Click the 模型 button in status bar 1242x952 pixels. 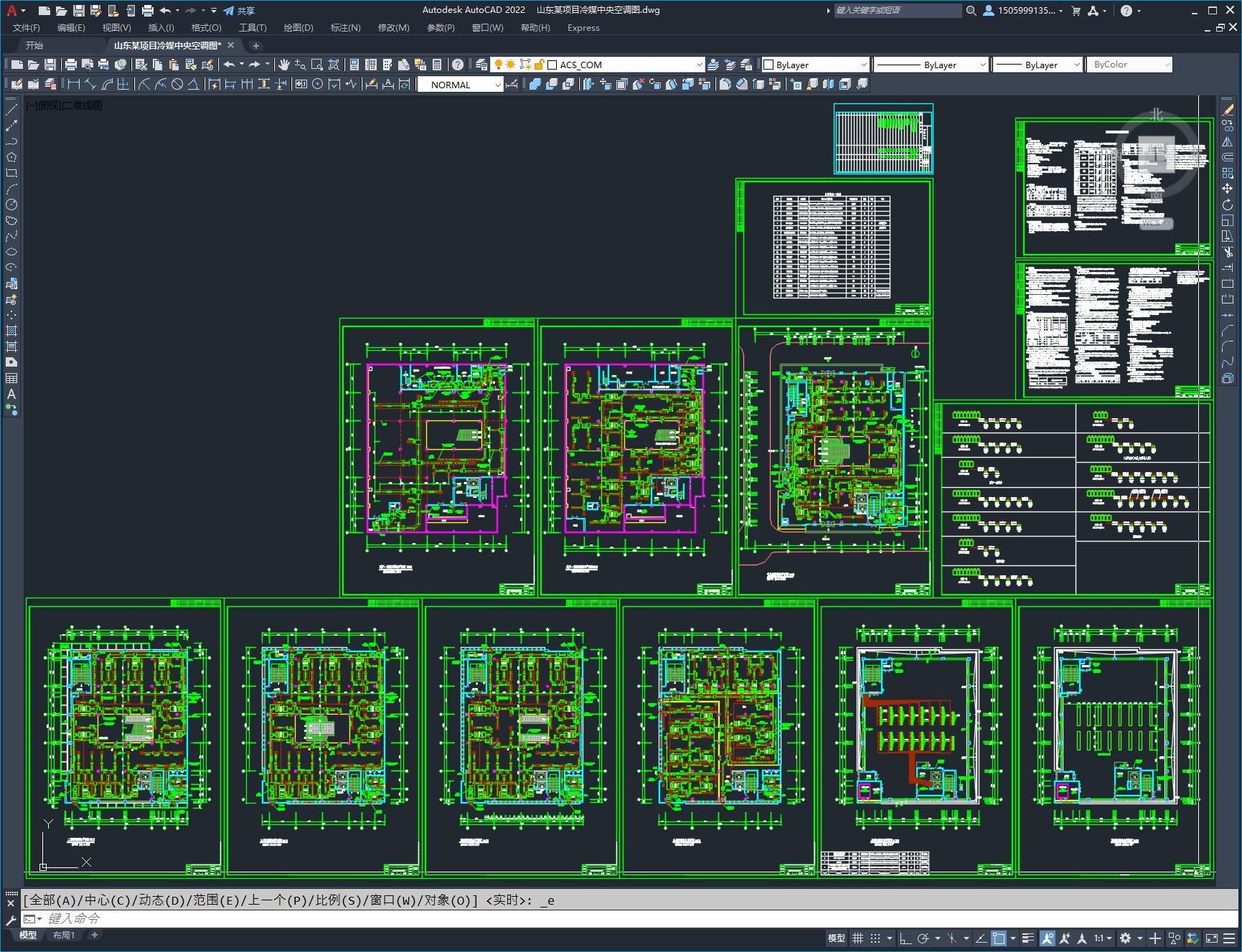tap(837, 938)
